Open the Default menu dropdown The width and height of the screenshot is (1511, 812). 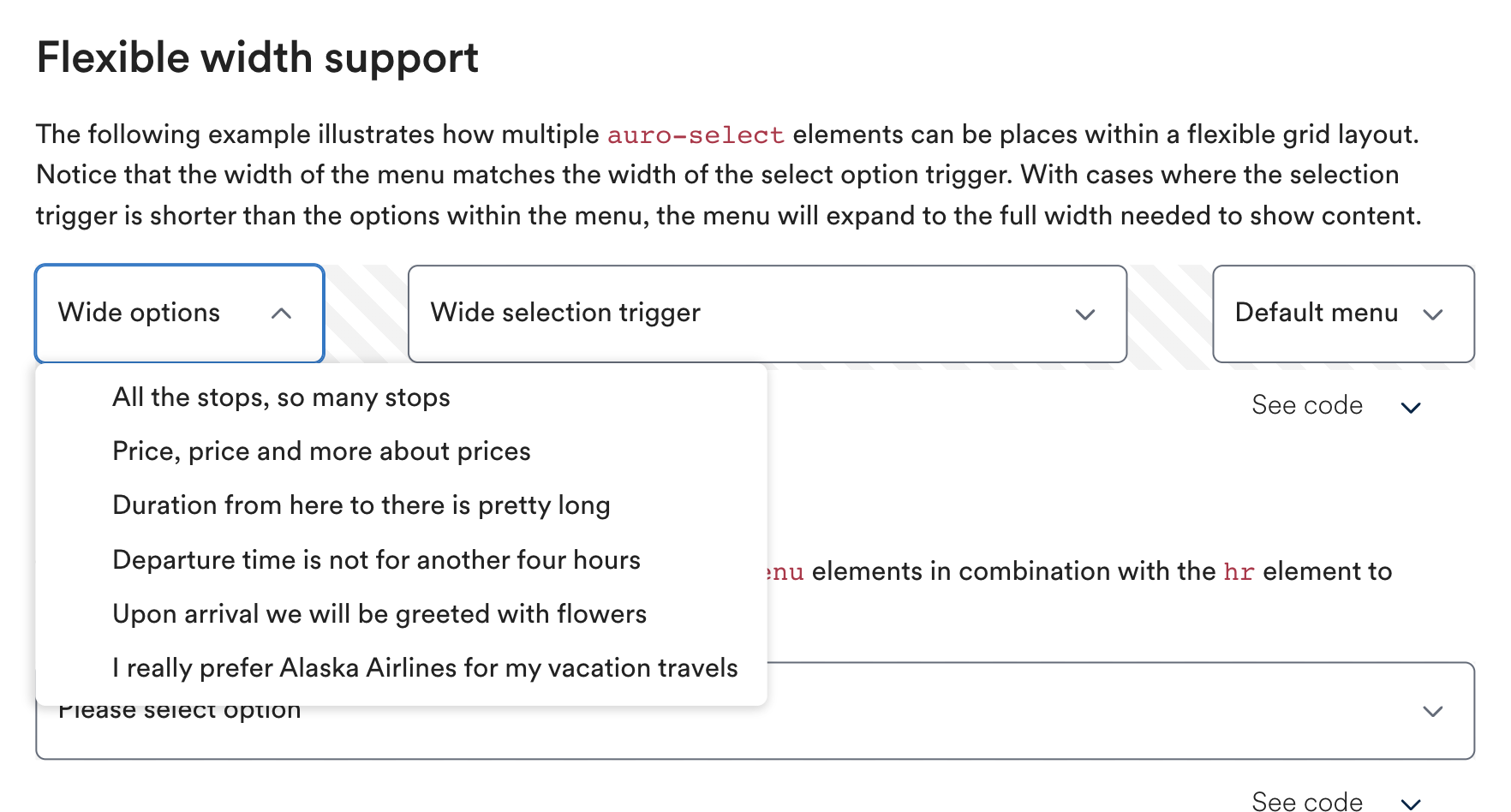pyautogui.click(x=1343, y=313)
